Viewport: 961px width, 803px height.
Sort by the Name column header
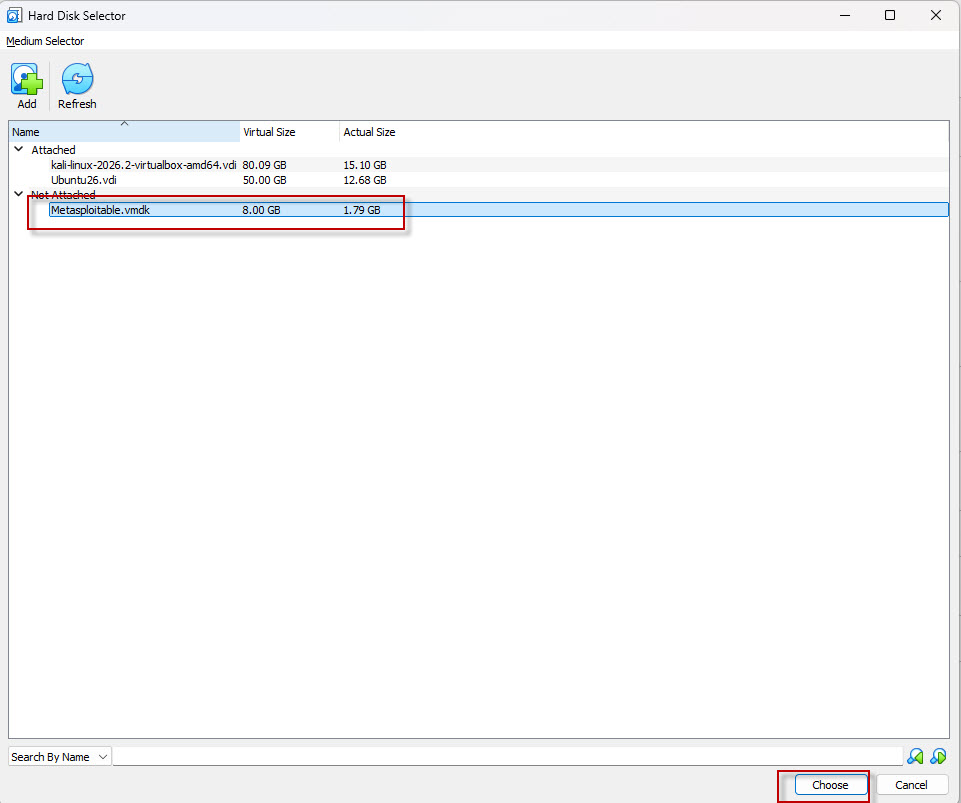click(124, 132)
